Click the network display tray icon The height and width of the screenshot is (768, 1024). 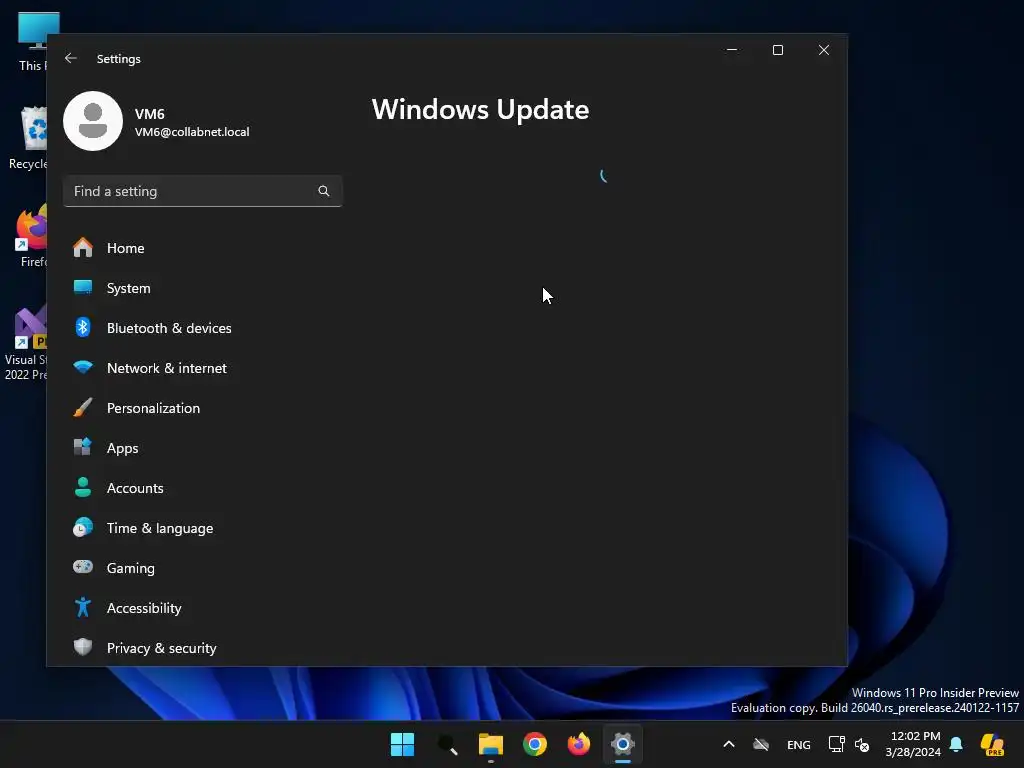tap(837, 744)
